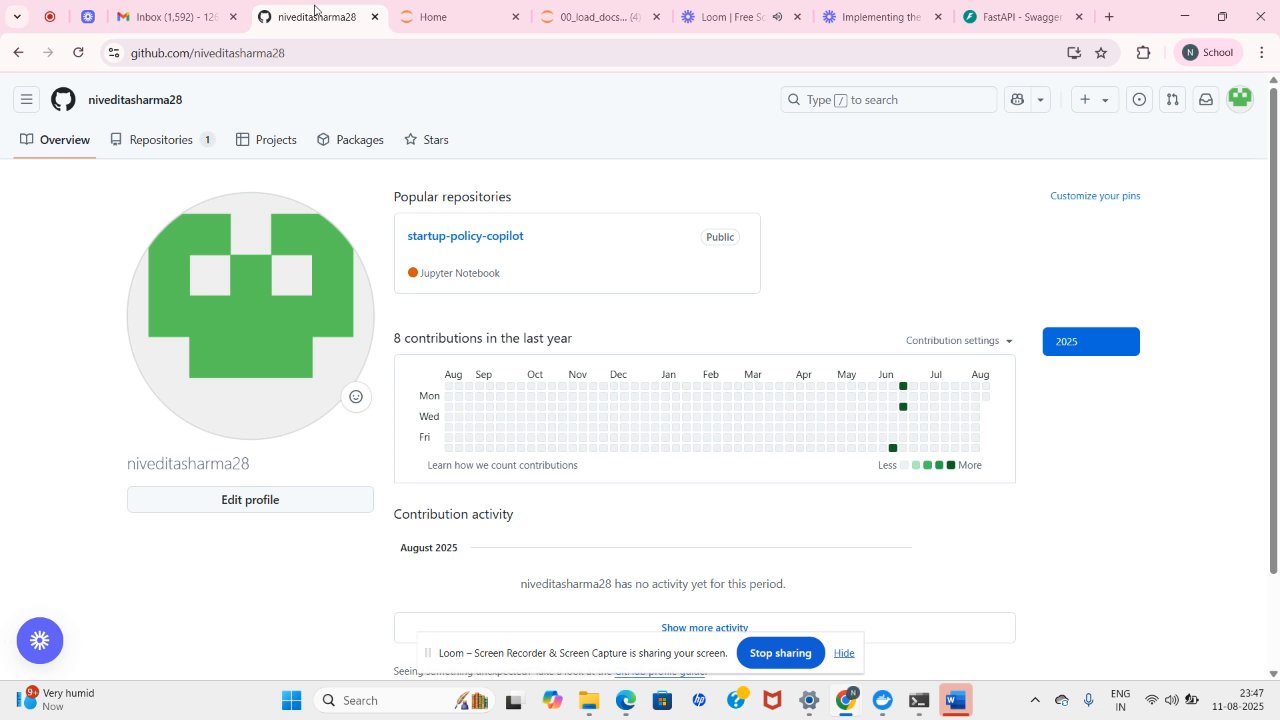
Task: Set status via the smiley emoji icon
Action: click(x=355, y=397)
